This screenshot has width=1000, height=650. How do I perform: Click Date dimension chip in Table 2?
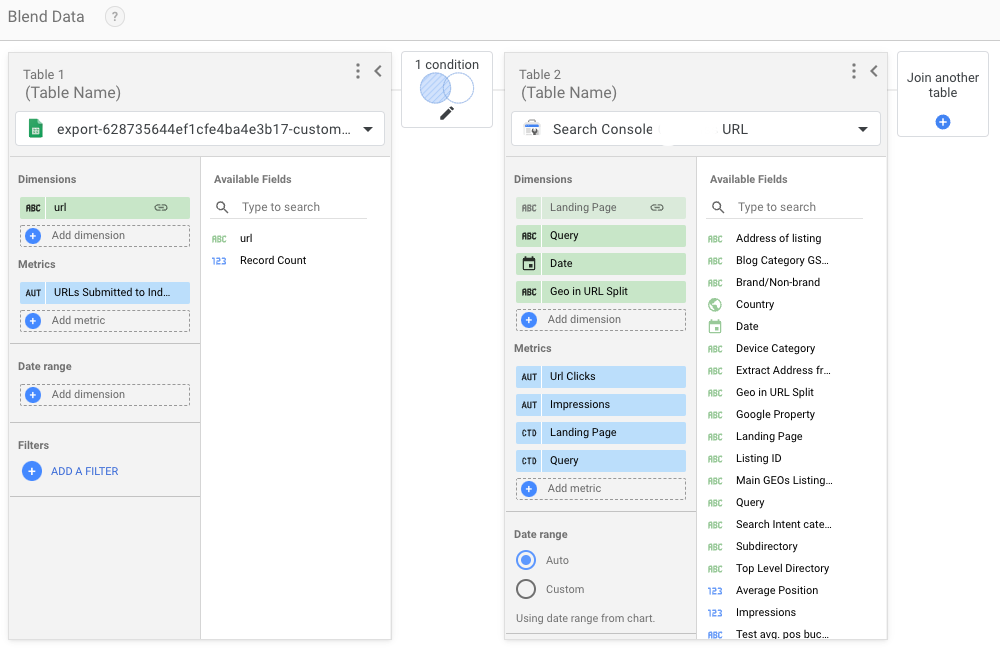pyautogui.click(x=601, y=263)
